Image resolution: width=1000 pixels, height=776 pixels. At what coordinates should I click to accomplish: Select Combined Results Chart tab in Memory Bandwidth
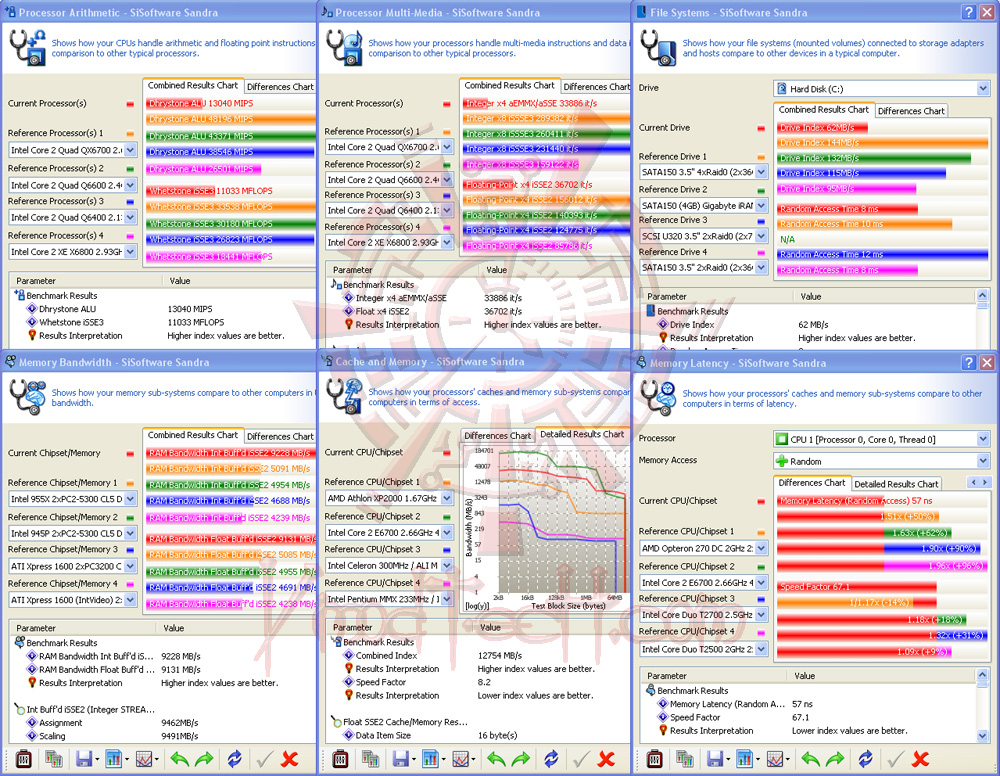point(193,435)
